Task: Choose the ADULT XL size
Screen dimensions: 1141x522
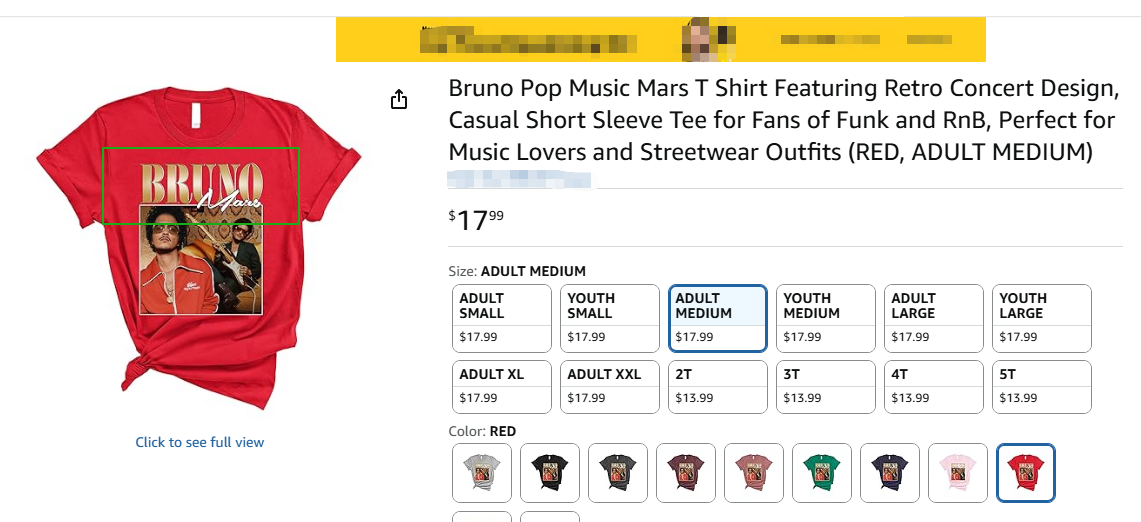Action: click(x=502, y=386)
